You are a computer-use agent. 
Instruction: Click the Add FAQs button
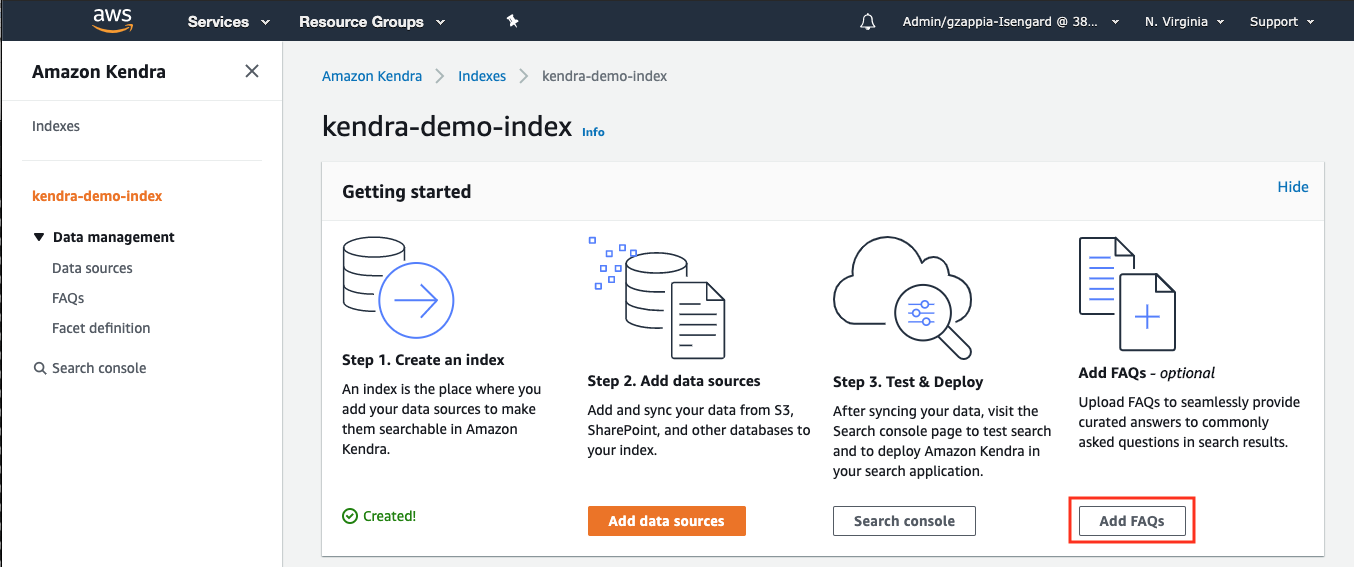tap(1132, 521)
